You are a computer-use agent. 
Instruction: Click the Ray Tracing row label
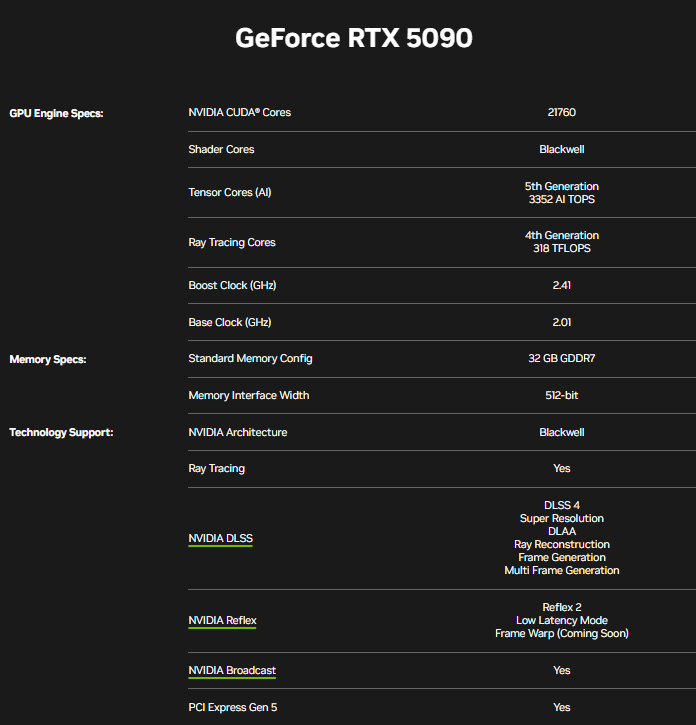(x=216, y=468)
